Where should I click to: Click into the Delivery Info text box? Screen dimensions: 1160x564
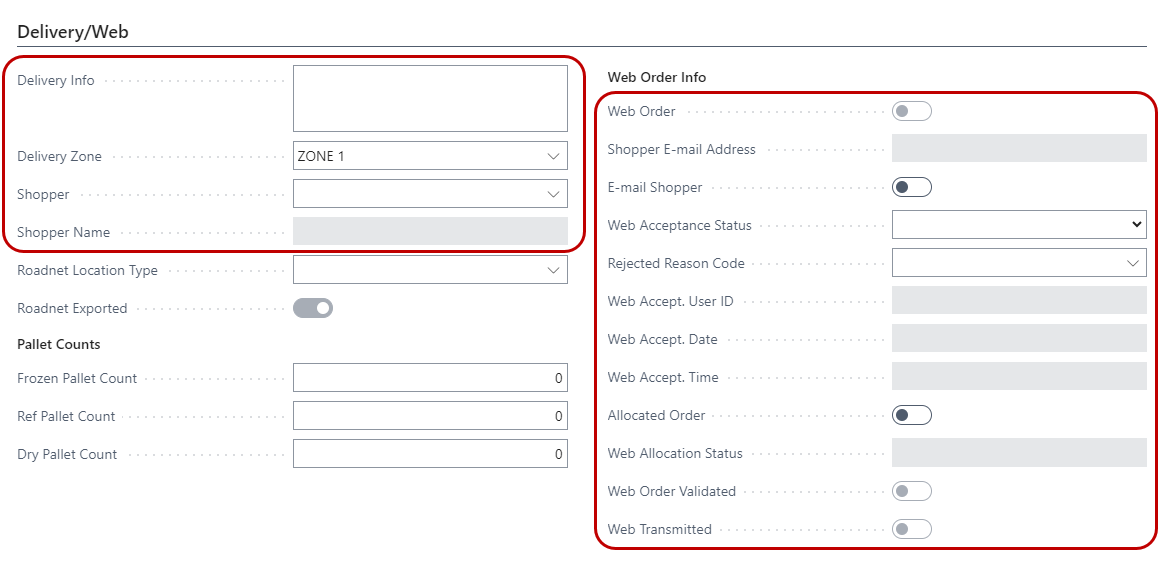(430, 99)
